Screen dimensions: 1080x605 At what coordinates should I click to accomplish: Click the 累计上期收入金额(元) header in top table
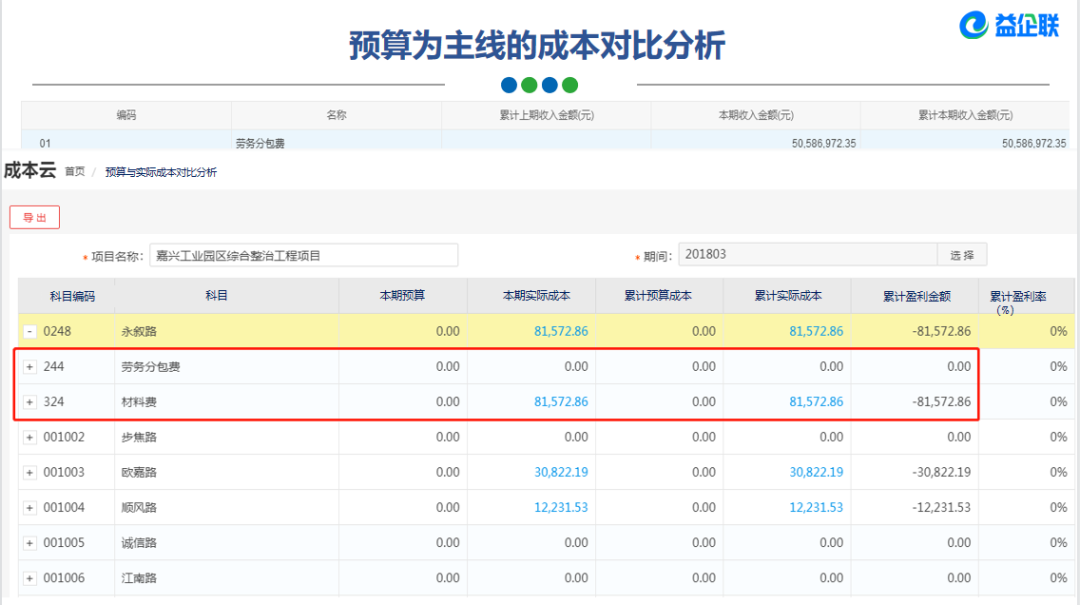pyautogui.click(x=547, y=115)
